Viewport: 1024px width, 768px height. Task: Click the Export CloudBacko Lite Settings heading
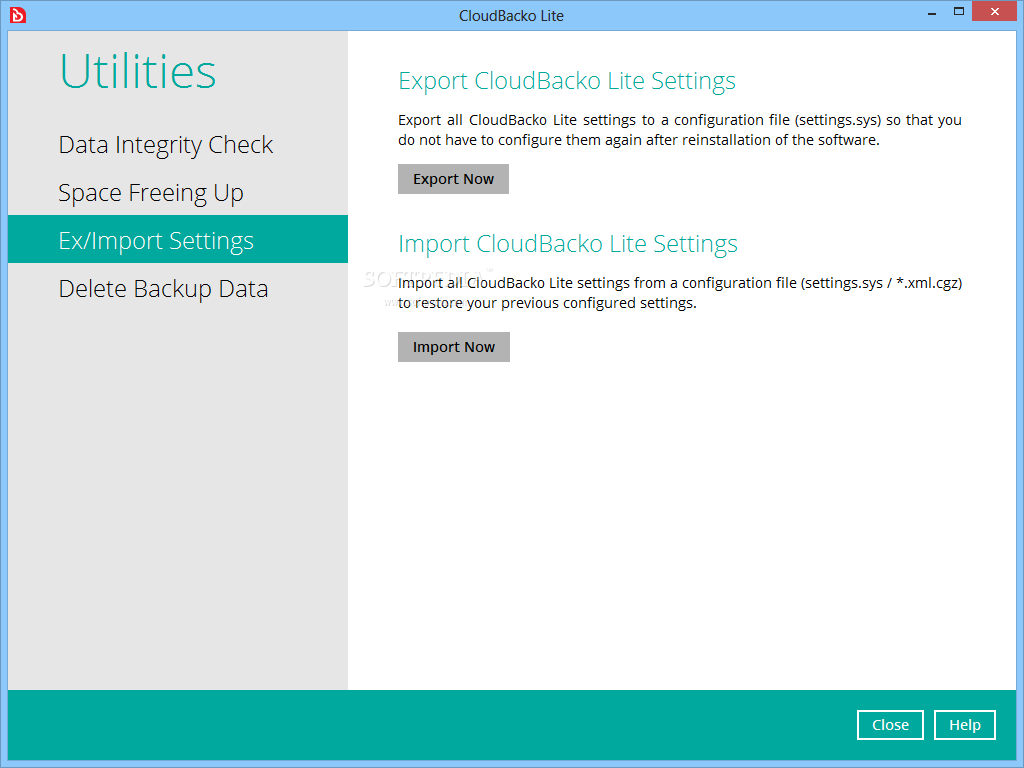tap(567, 81)
